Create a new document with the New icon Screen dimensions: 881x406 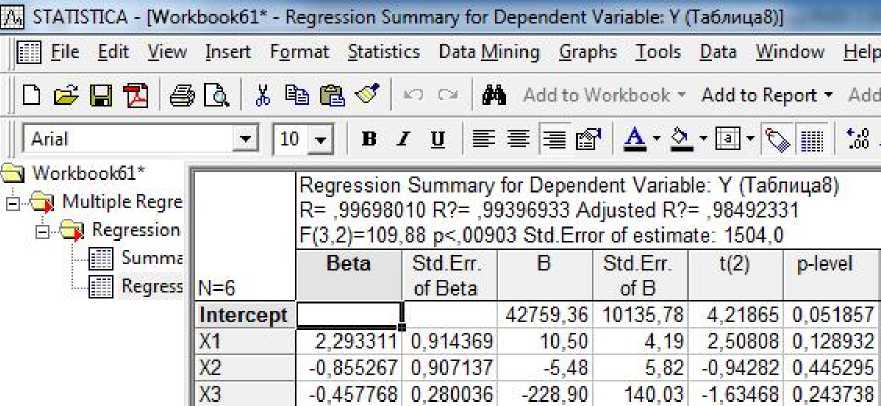(x=32, y=95)
